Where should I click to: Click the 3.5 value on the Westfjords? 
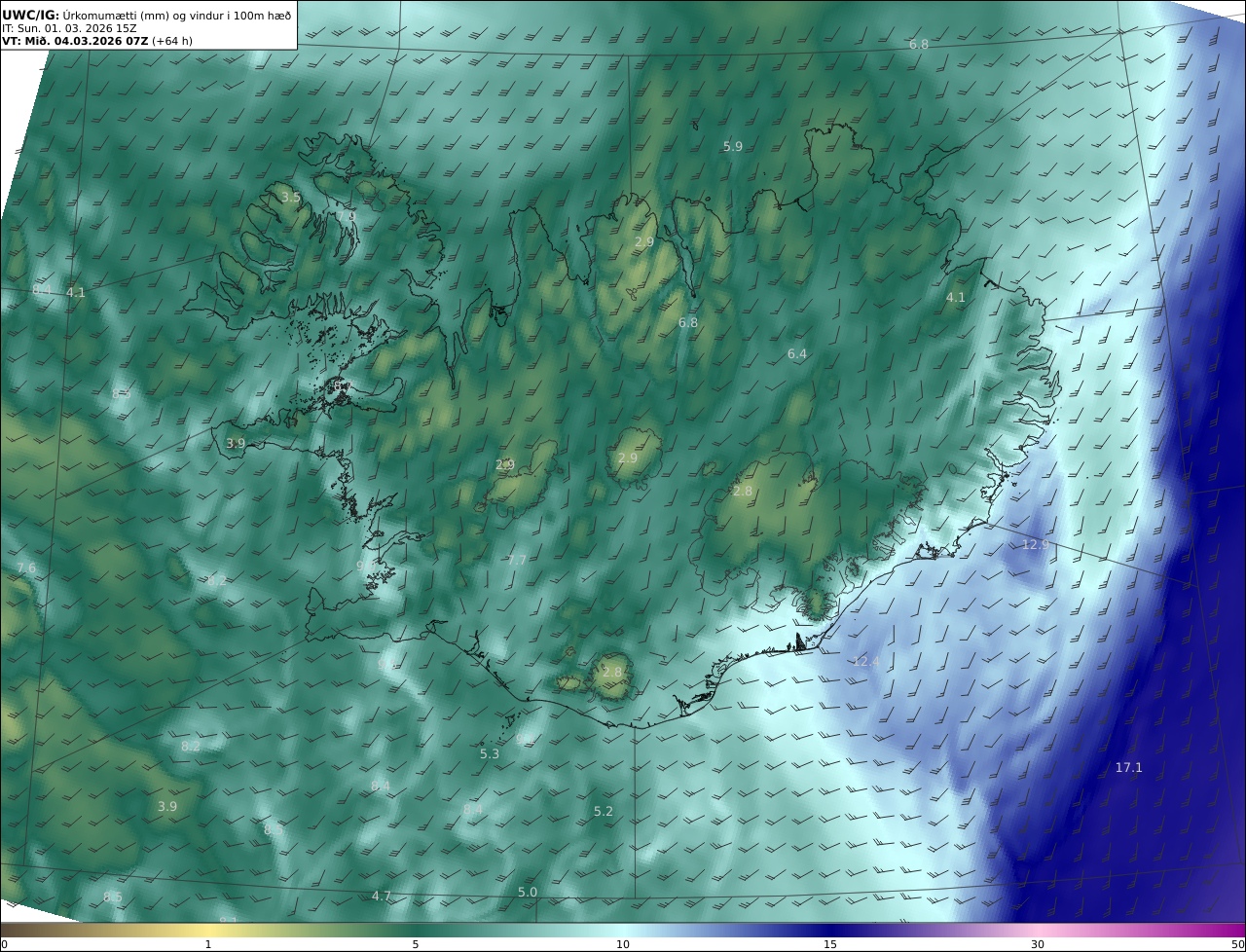click(290, 198)
